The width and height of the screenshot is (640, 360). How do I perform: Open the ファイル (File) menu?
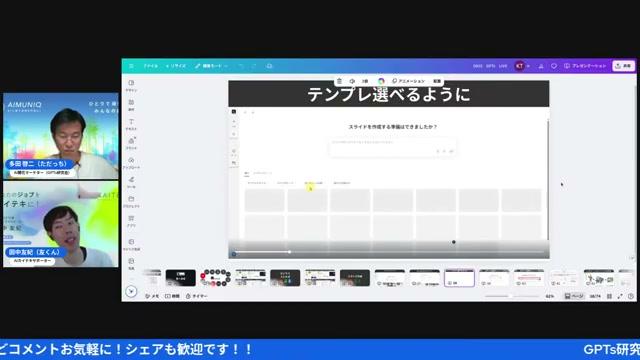[x=150, y=66]
